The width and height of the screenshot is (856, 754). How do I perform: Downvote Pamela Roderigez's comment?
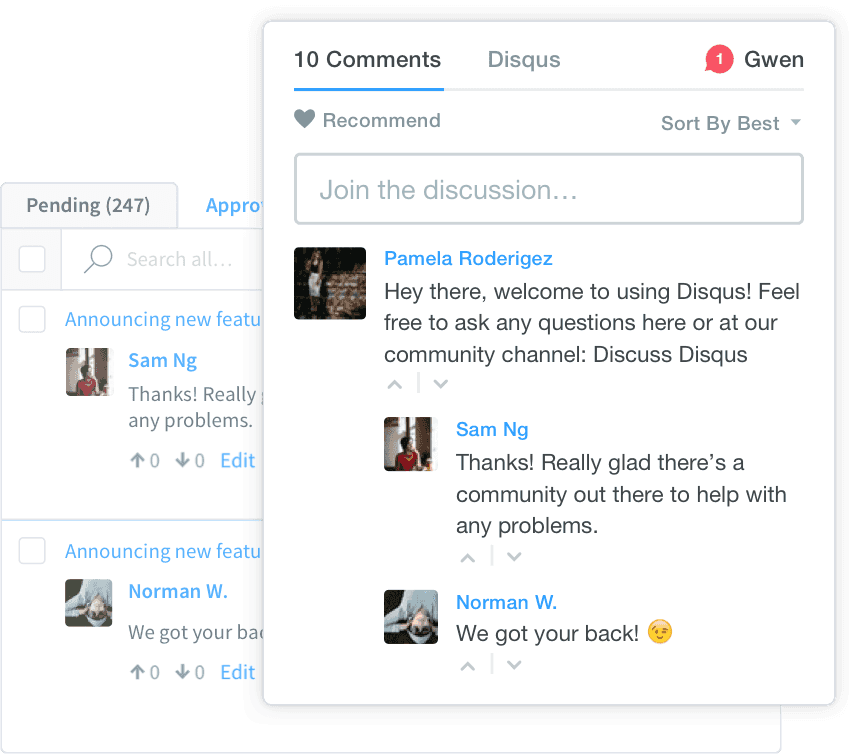(x=441, y=384)
